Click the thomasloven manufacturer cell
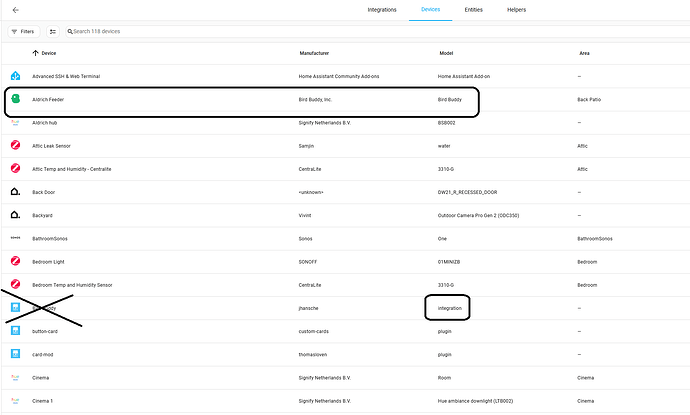The width and height of the screenshot is (690, 415). 313,355
